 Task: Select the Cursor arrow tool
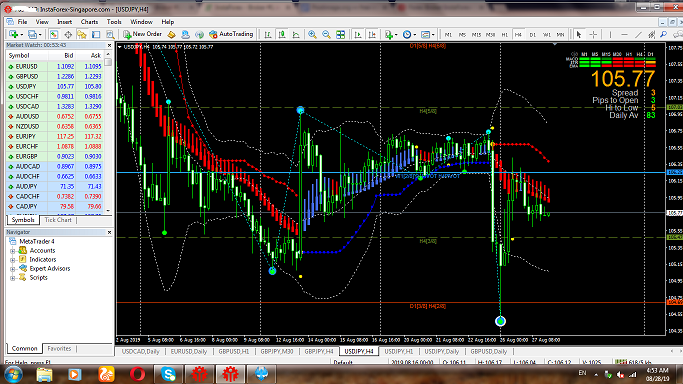pyautogui.click(x=579, y=34)
